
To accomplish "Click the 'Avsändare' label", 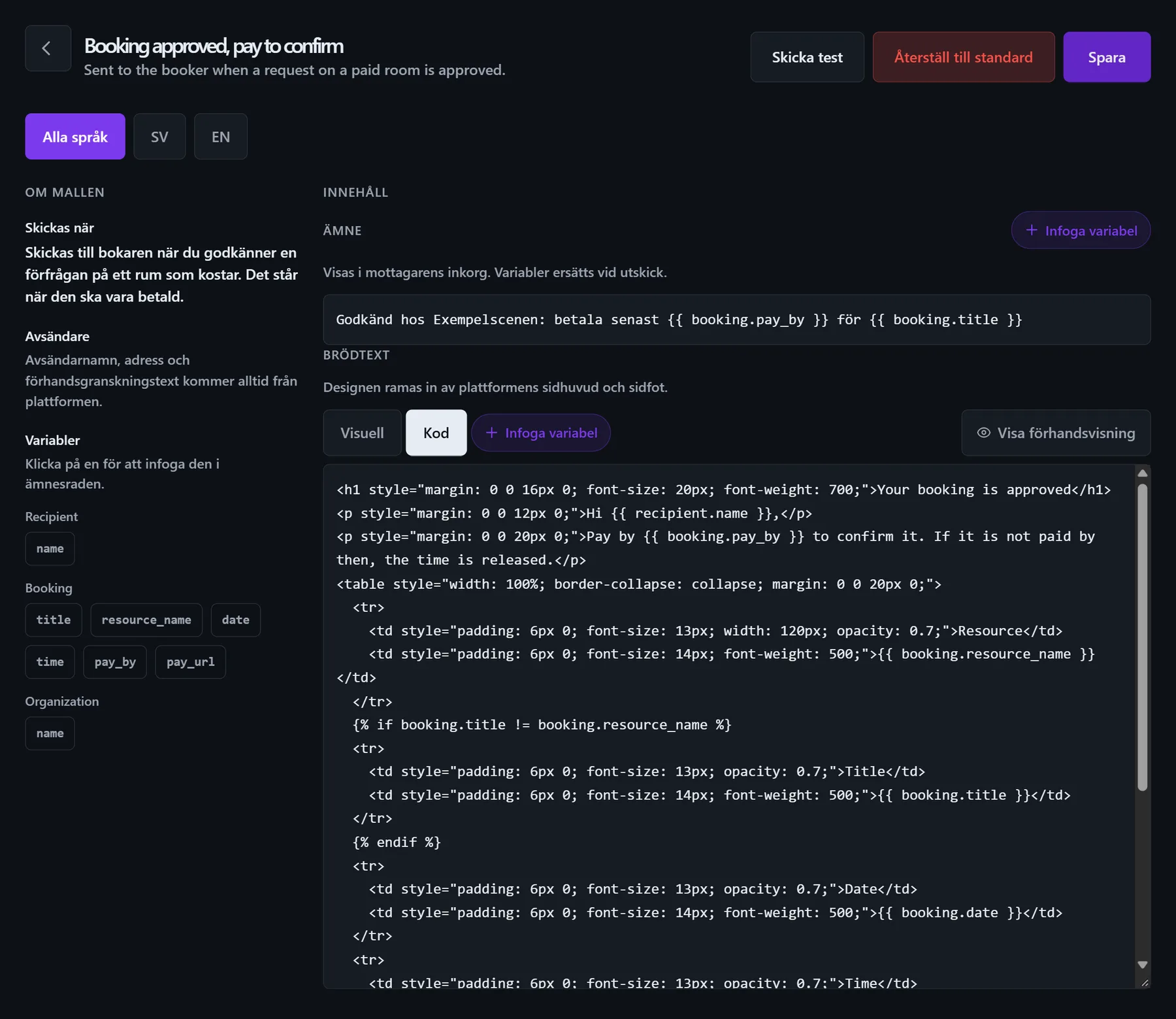I will tap(57, 336).
